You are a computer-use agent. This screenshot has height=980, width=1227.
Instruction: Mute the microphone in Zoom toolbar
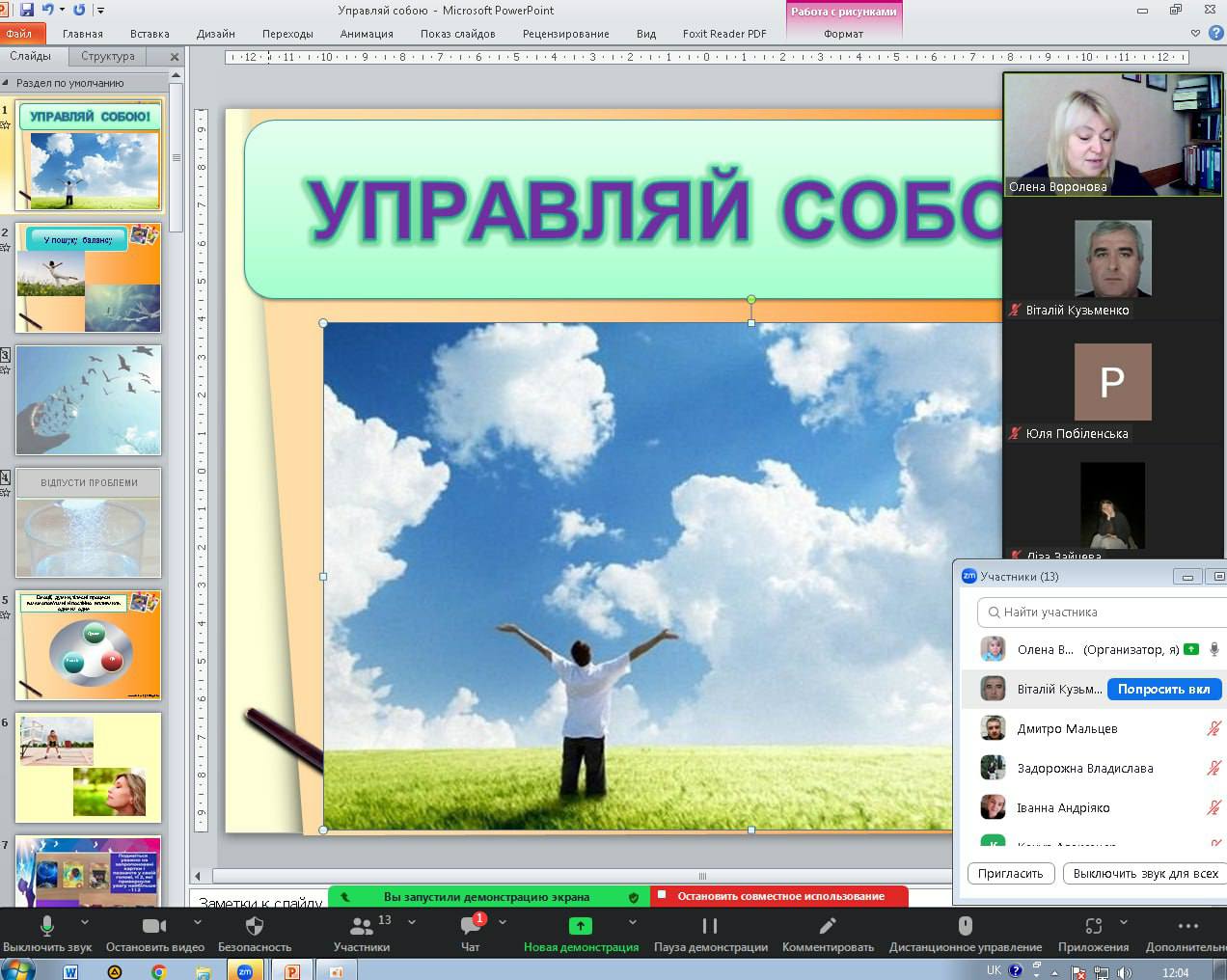tap(46, 927)
